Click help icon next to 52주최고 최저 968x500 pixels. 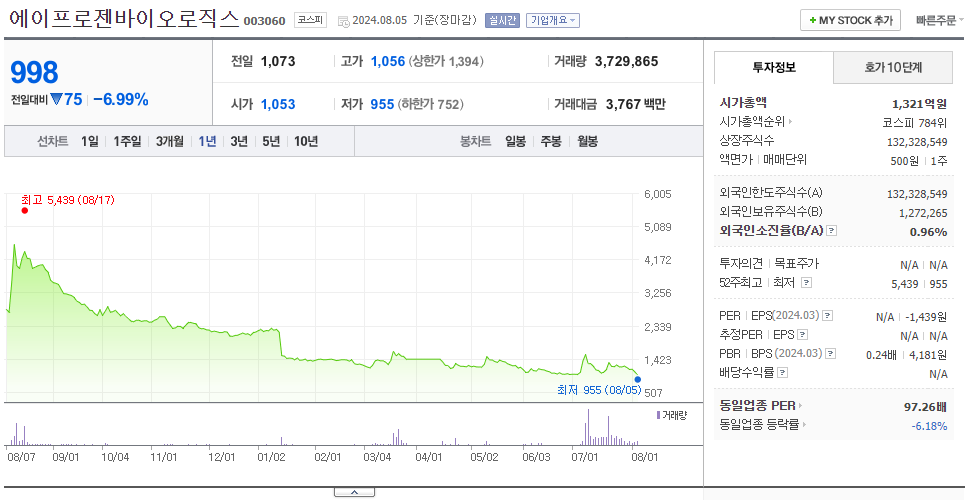coord(806,283)
